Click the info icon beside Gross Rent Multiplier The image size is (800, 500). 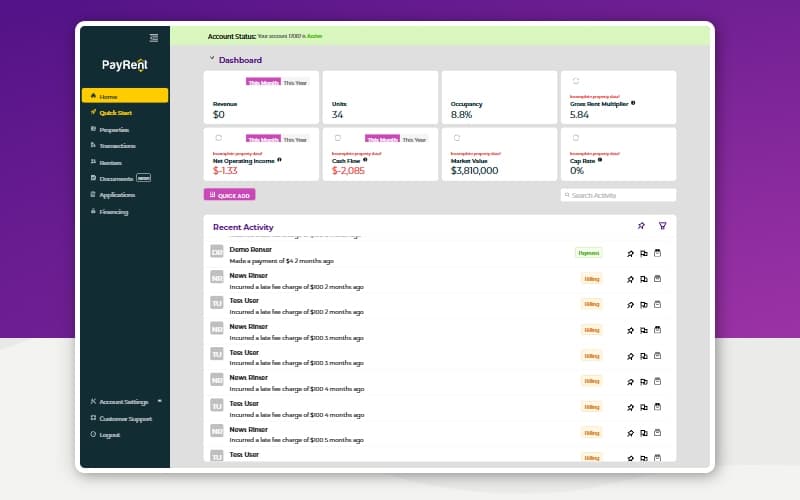[x=633, y=103]
